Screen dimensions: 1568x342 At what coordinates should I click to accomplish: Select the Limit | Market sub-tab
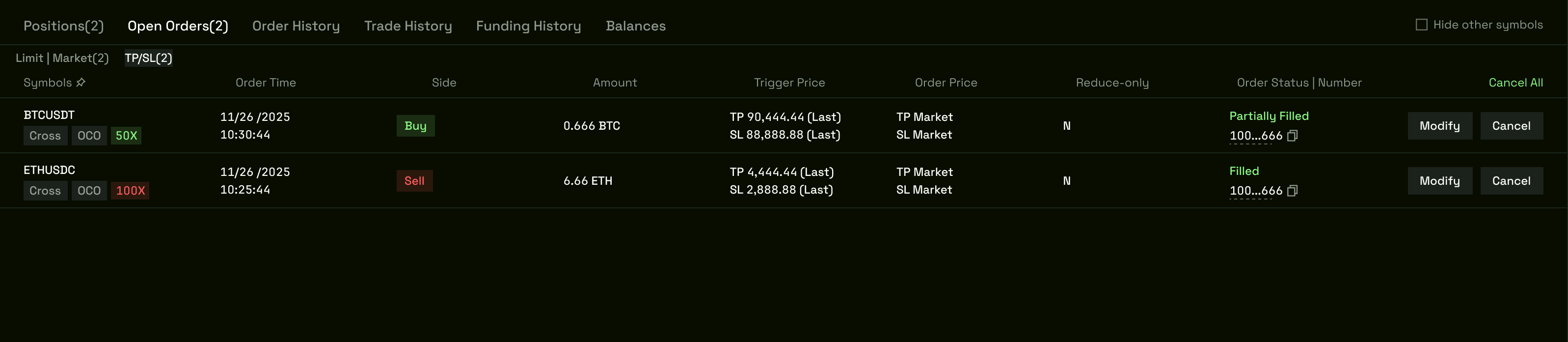point(62,58)
